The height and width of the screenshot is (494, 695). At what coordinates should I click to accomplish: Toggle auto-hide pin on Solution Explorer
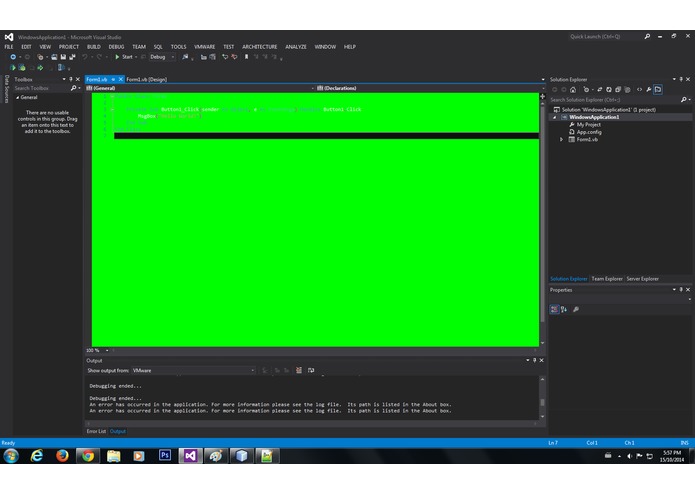[681, 79]
